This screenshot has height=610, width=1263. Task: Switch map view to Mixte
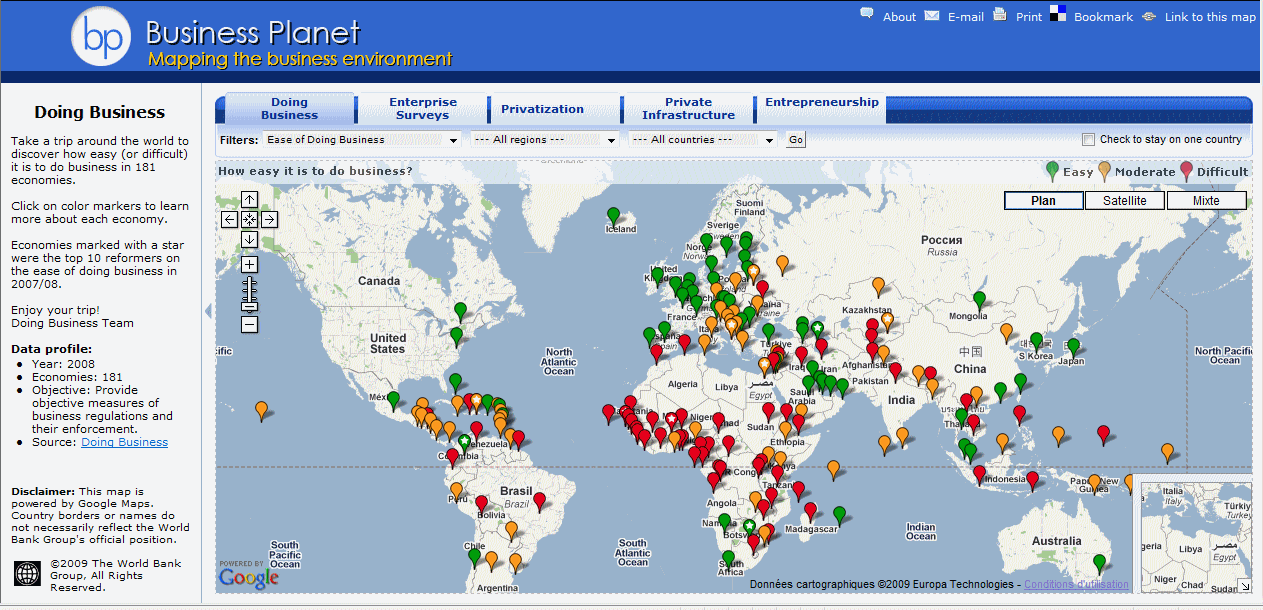coord(1207,201)
